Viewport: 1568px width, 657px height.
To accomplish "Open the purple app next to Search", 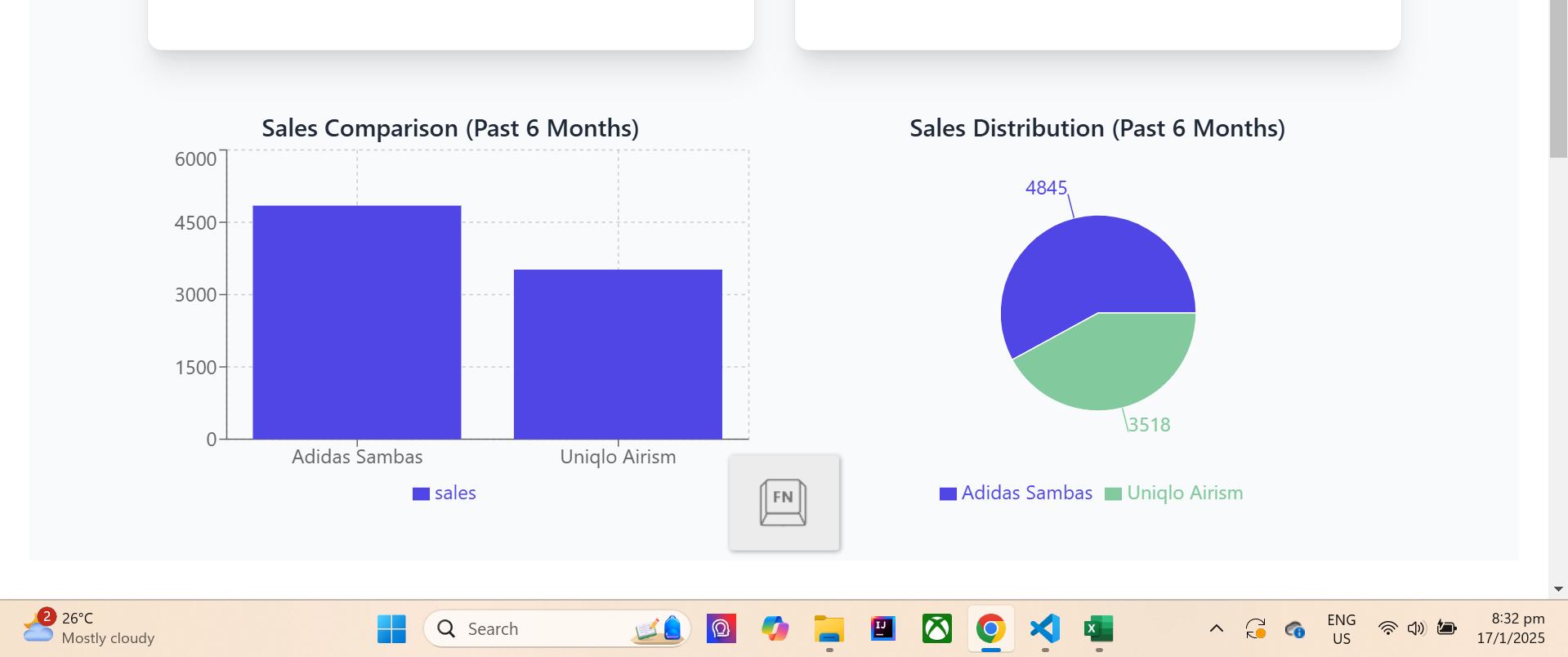I will (721, 628).
